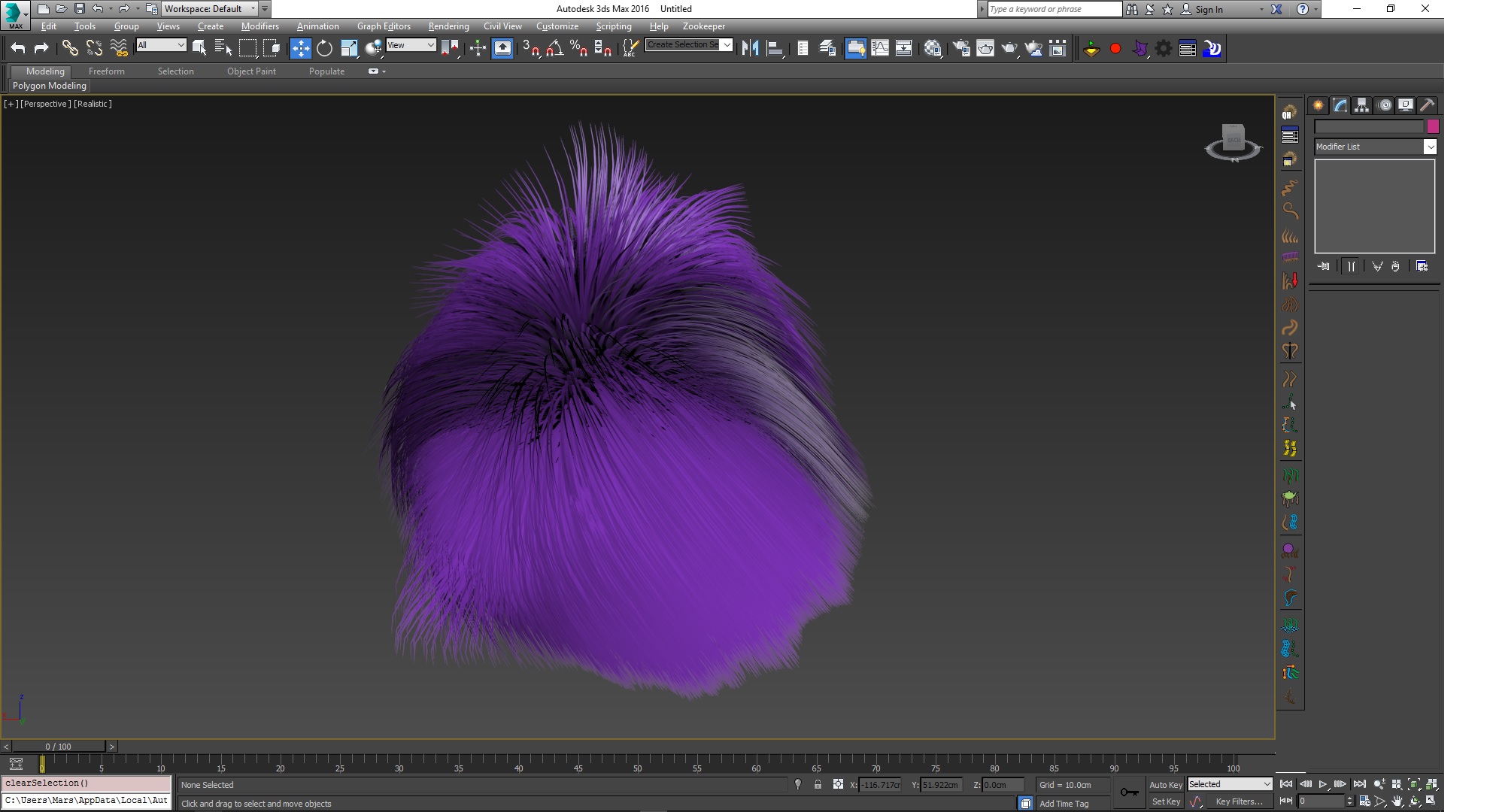The width and height of the screenshot is (1487, 812).
Task: Select the Rotate tool
Action: [324, 49]
